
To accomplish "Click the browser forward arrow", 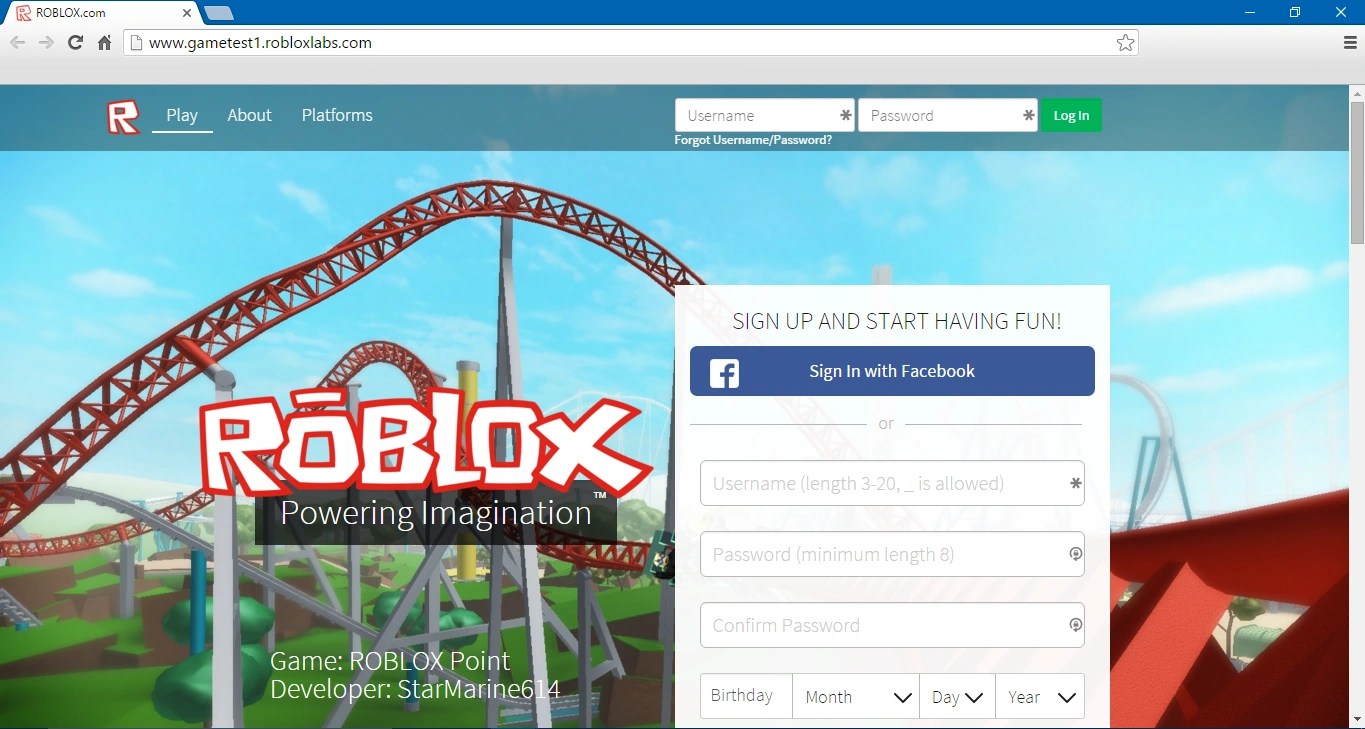I will (x=46, y=42).
